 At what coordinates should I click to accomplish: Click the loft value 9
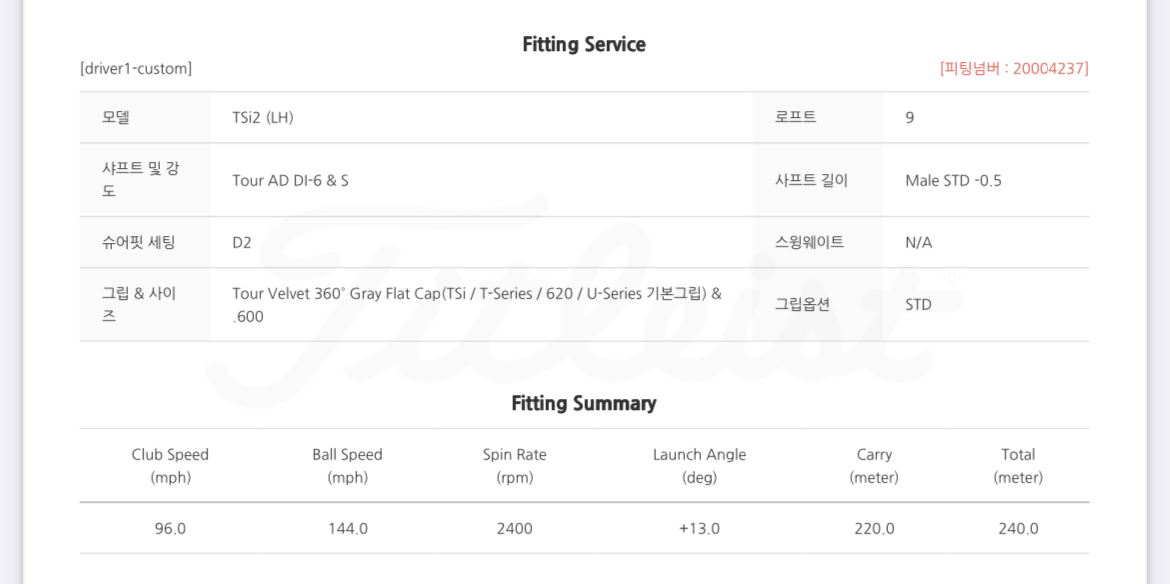tap(910, 118)
